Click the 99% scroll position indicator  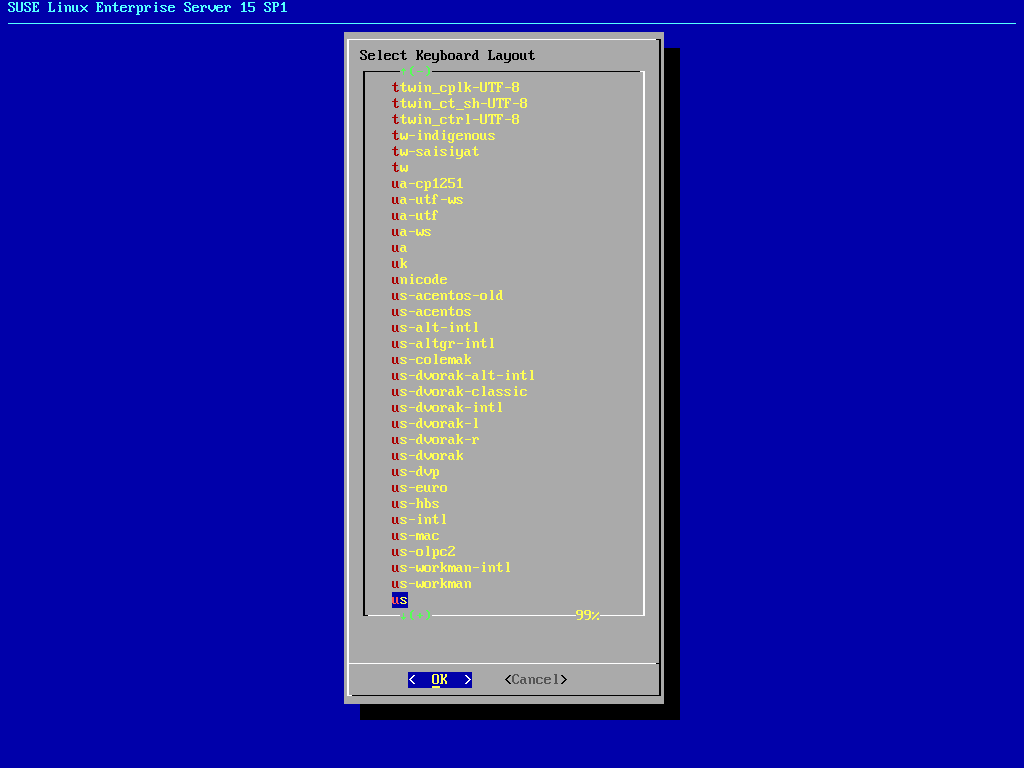(588, 615)
